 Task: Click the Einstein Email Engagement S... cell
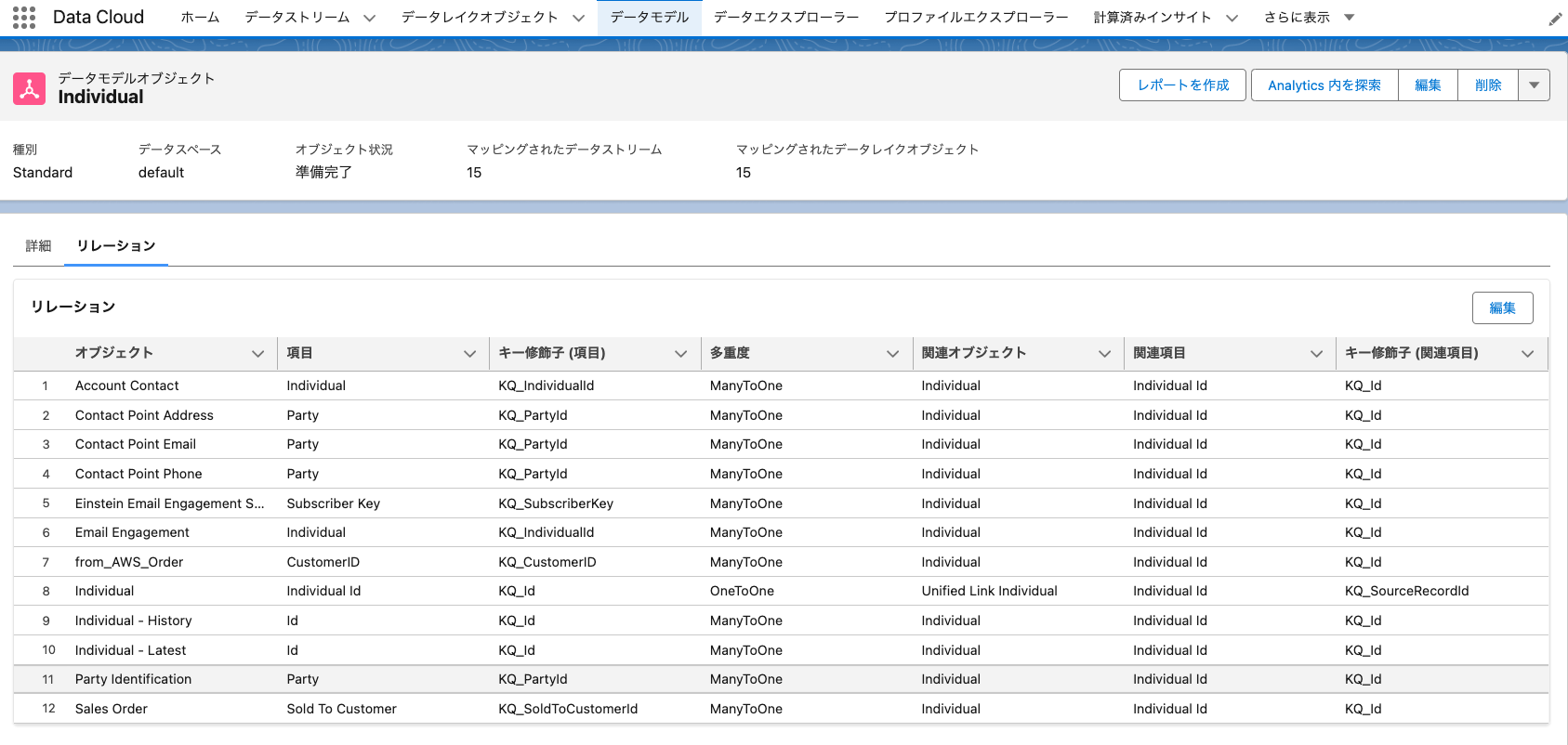point(170,503)
